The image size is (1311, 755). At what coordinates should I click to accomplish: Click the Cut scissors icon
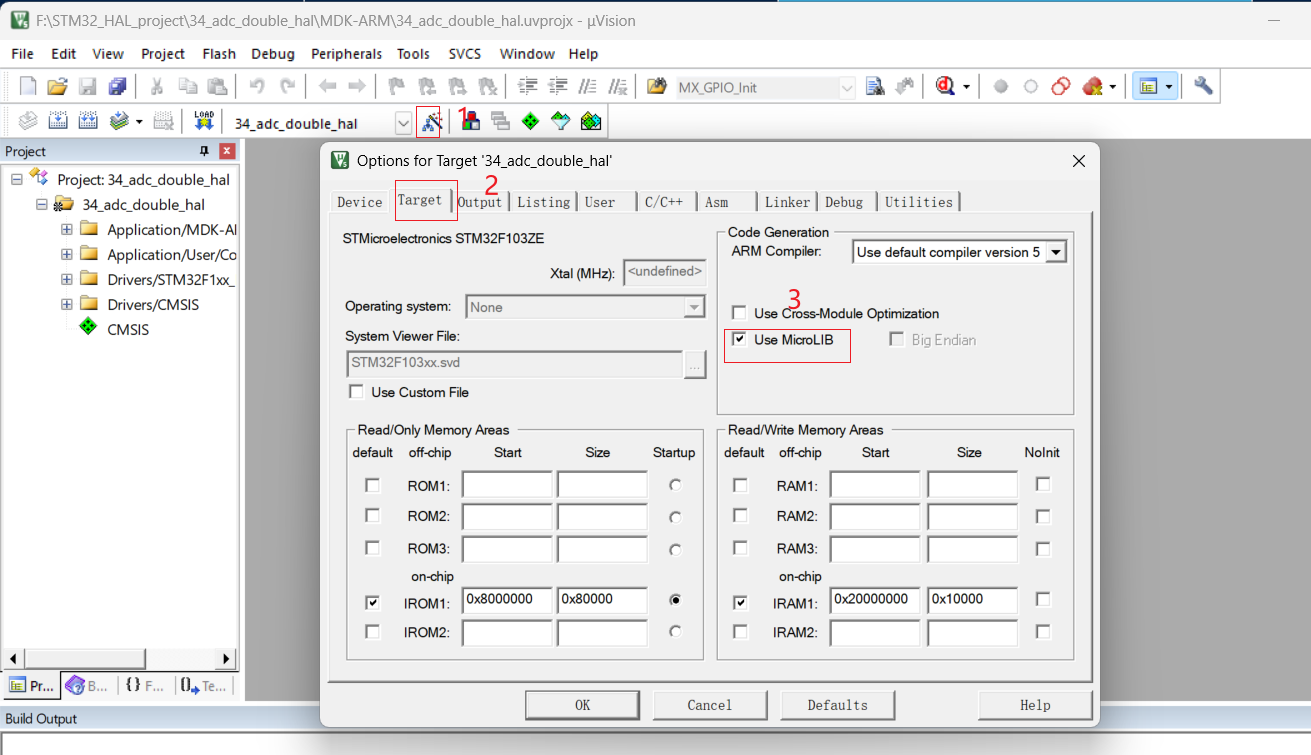pos(157,87)
